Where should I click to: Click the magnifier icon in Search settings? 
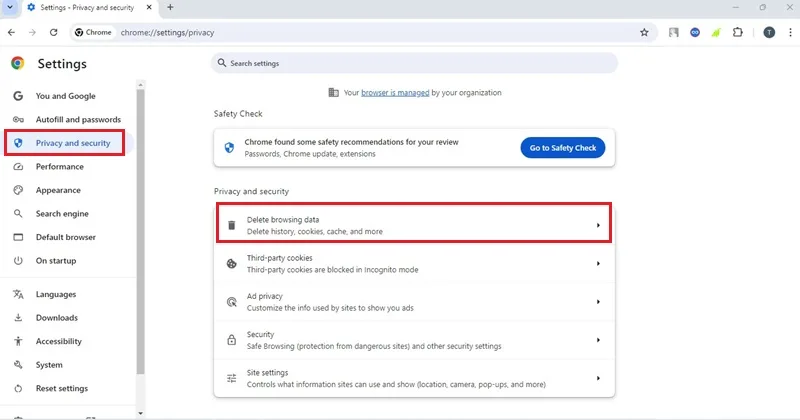[x=221, y=63]
